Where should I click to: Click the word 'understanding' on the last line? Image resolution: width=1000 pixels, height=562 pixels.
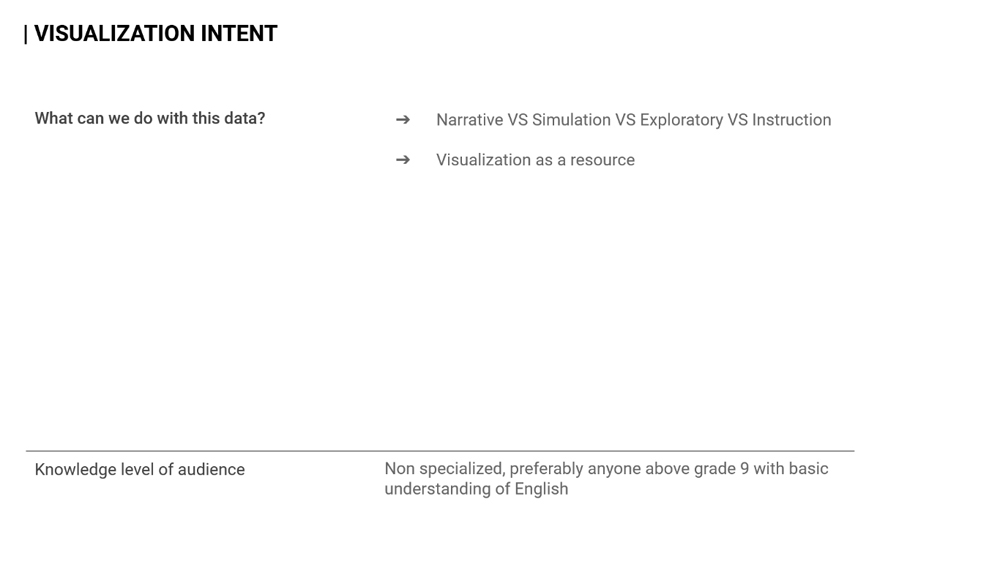pos(437,489)
